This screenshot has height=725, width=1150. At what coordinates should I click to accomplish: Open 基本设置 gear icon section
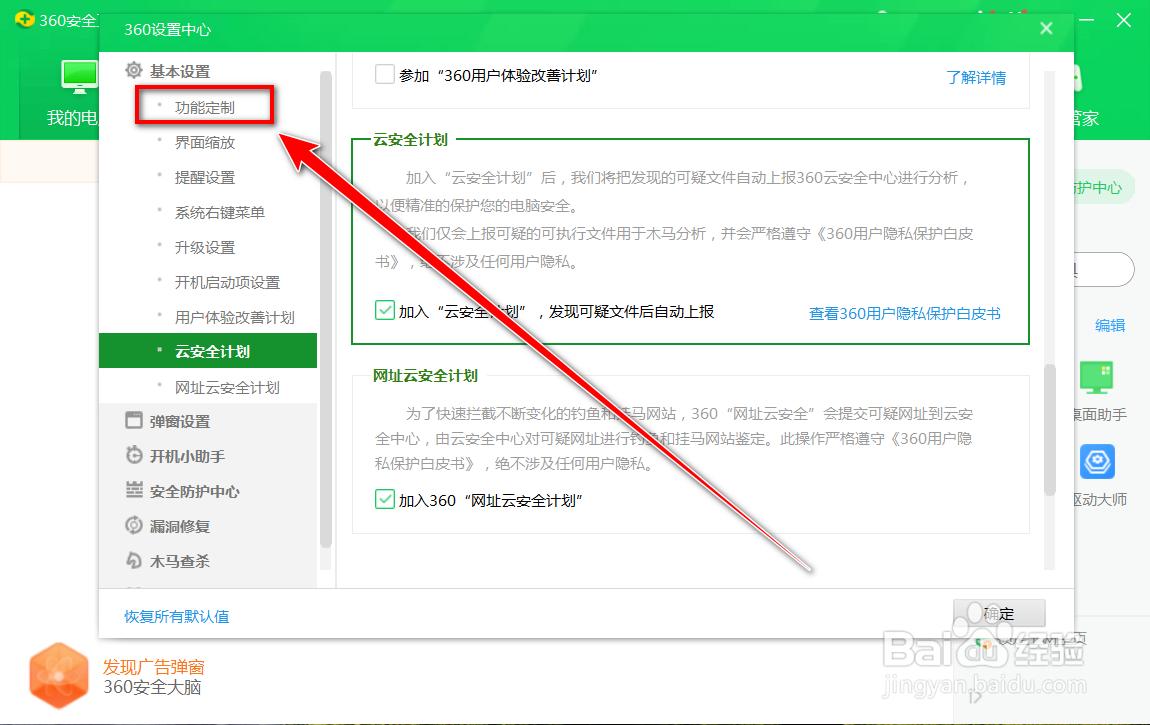(x=133, y=70)
